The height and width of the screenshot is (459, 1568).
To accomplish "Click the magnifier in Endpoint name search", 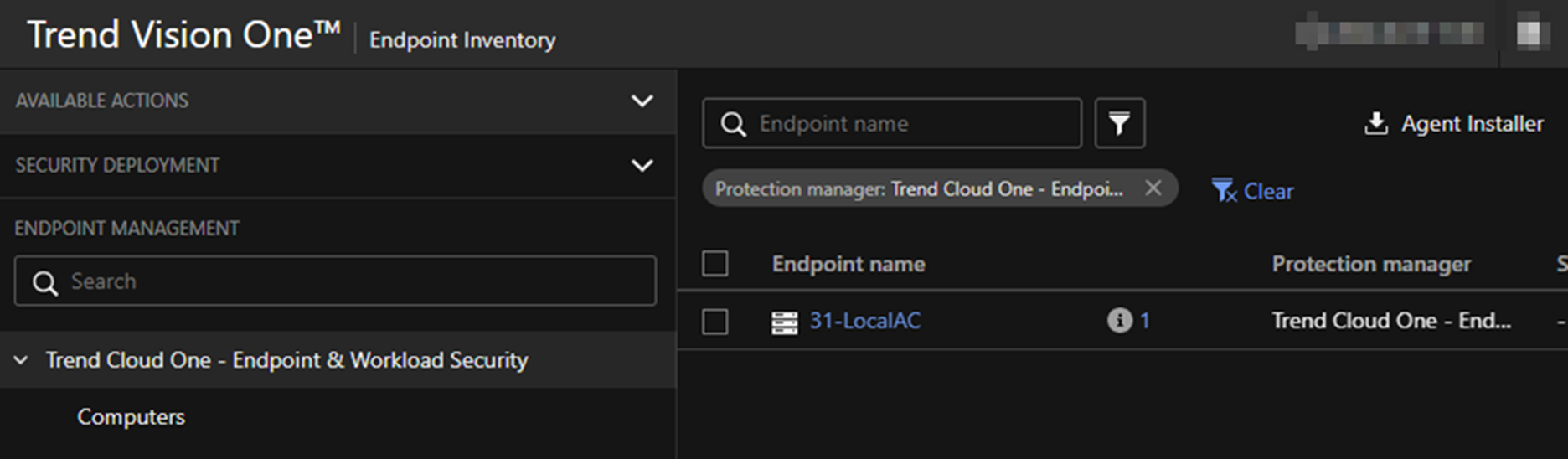I will point(733,125).
